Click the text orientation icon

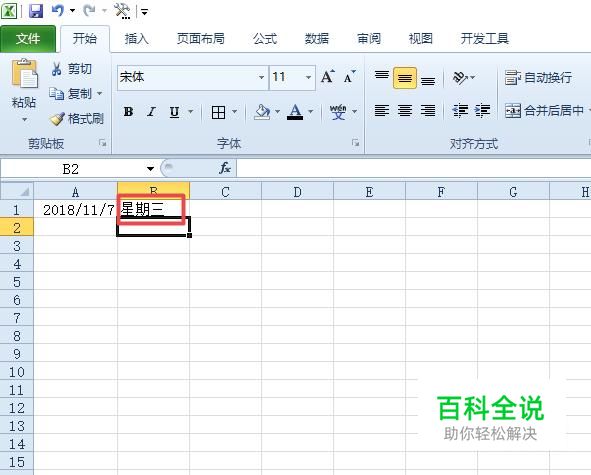click(460, 78)
